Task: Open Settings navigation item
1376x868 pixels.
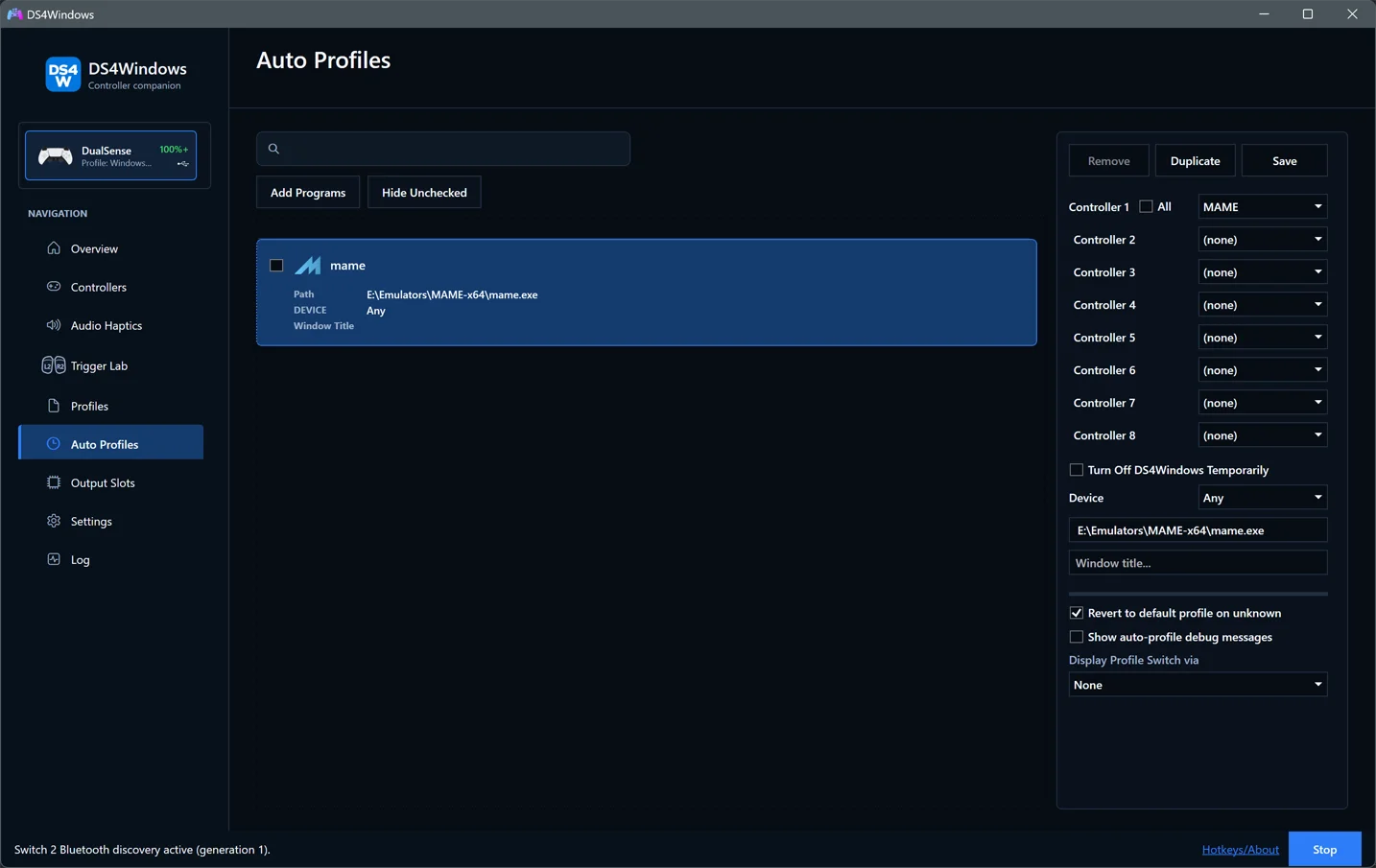Action: pyautogui.click(x=111, y=521)
